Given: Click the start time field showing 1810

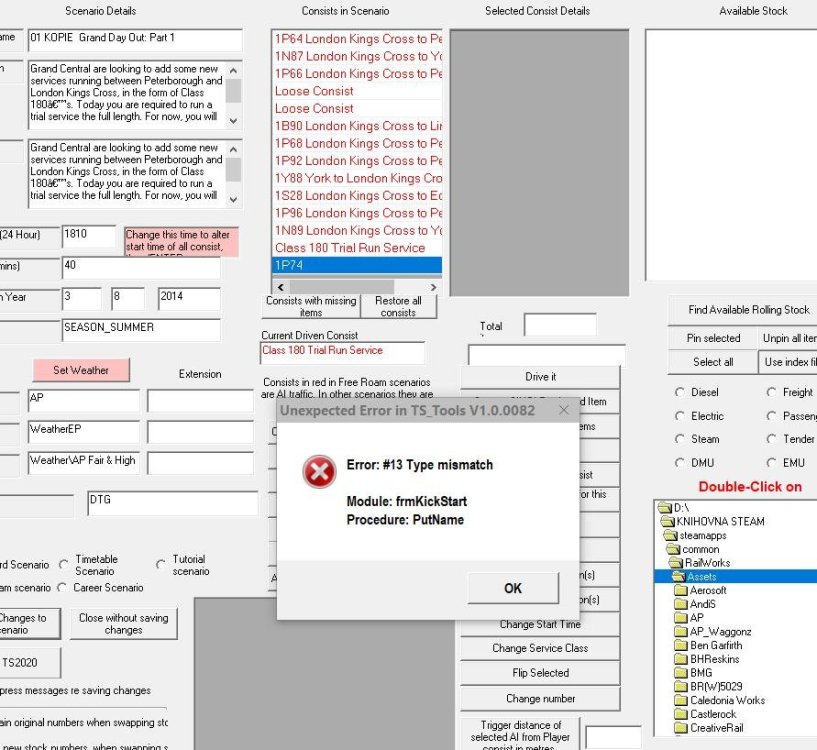Looking at the screenshot, I should [88, 236].
